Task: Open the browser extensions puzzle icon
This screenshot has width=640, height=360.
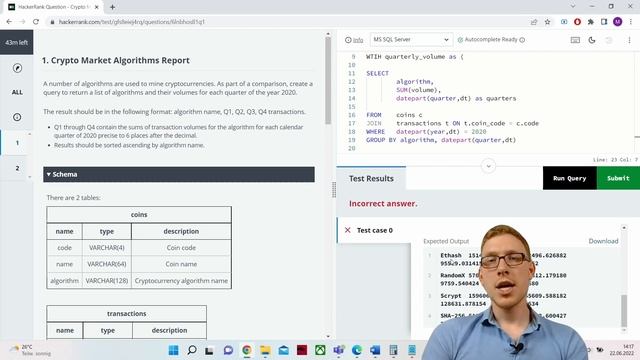Action: [x=590, y=22]
